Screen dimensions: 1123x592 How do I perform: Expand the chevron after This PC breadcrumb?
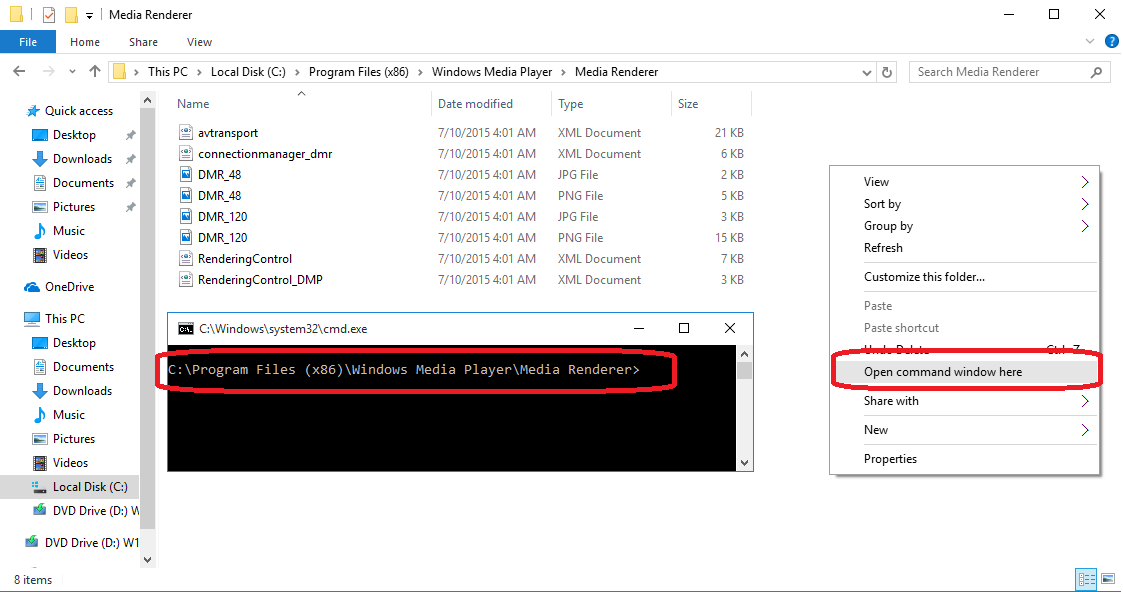(199, 72)
